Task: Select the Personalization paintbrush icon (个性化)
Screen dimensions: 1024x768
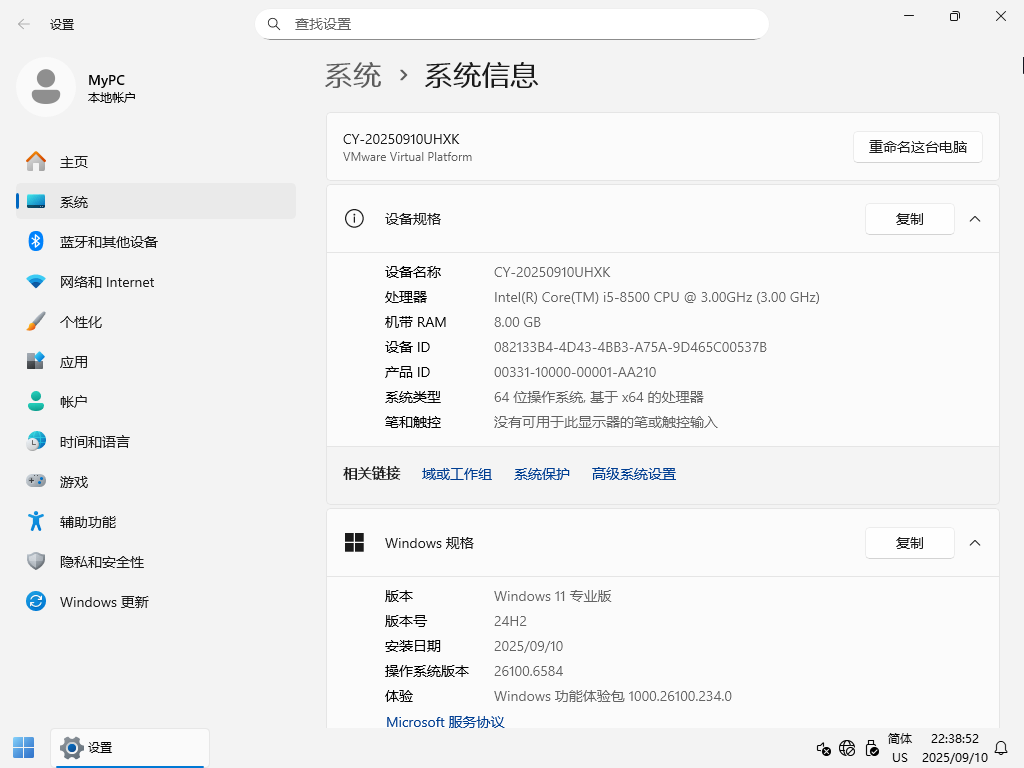Action: 36,322
